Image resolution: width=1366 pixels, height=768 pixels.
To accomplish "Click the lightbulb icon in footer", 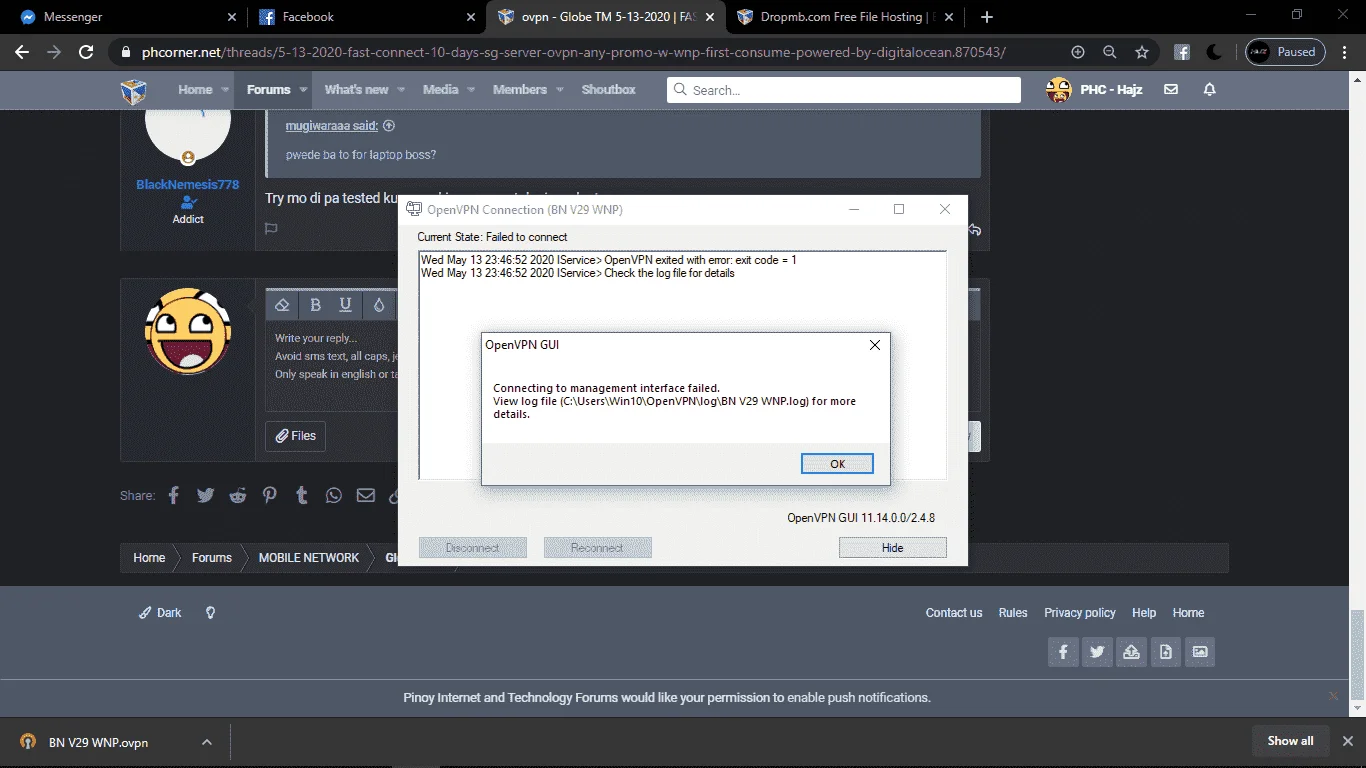I will [x=210, y=613].
